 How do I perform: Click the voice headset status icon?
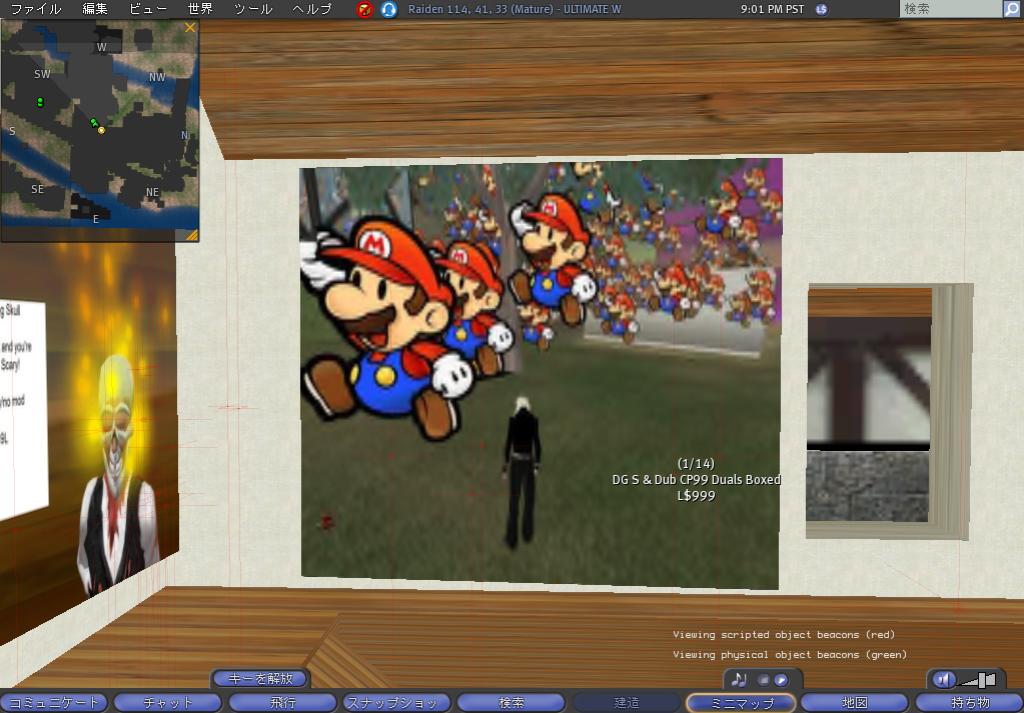pyautogui.click(x=389, y=9)
